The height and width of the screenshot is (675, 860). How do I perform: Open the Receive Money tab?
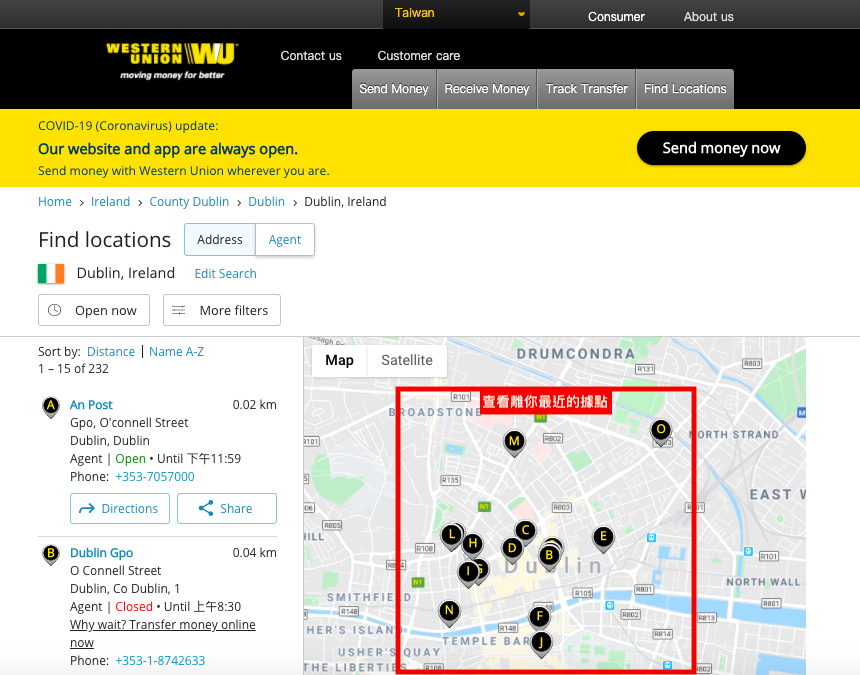486,89
